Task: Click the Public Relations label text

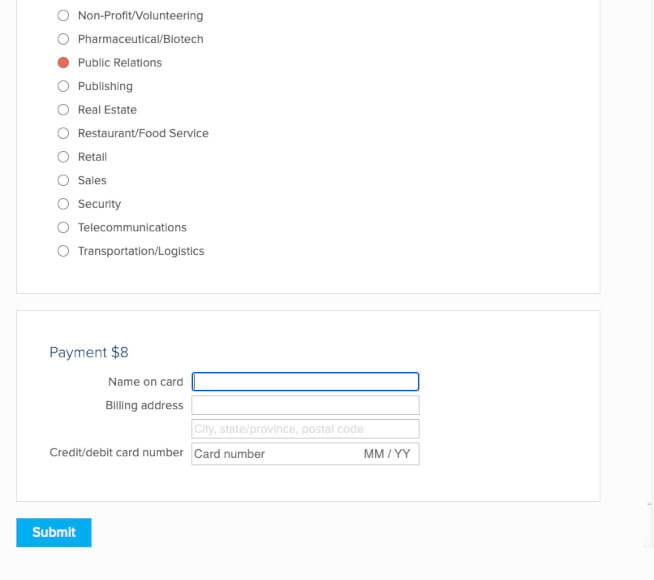Action: coord(120,63)
